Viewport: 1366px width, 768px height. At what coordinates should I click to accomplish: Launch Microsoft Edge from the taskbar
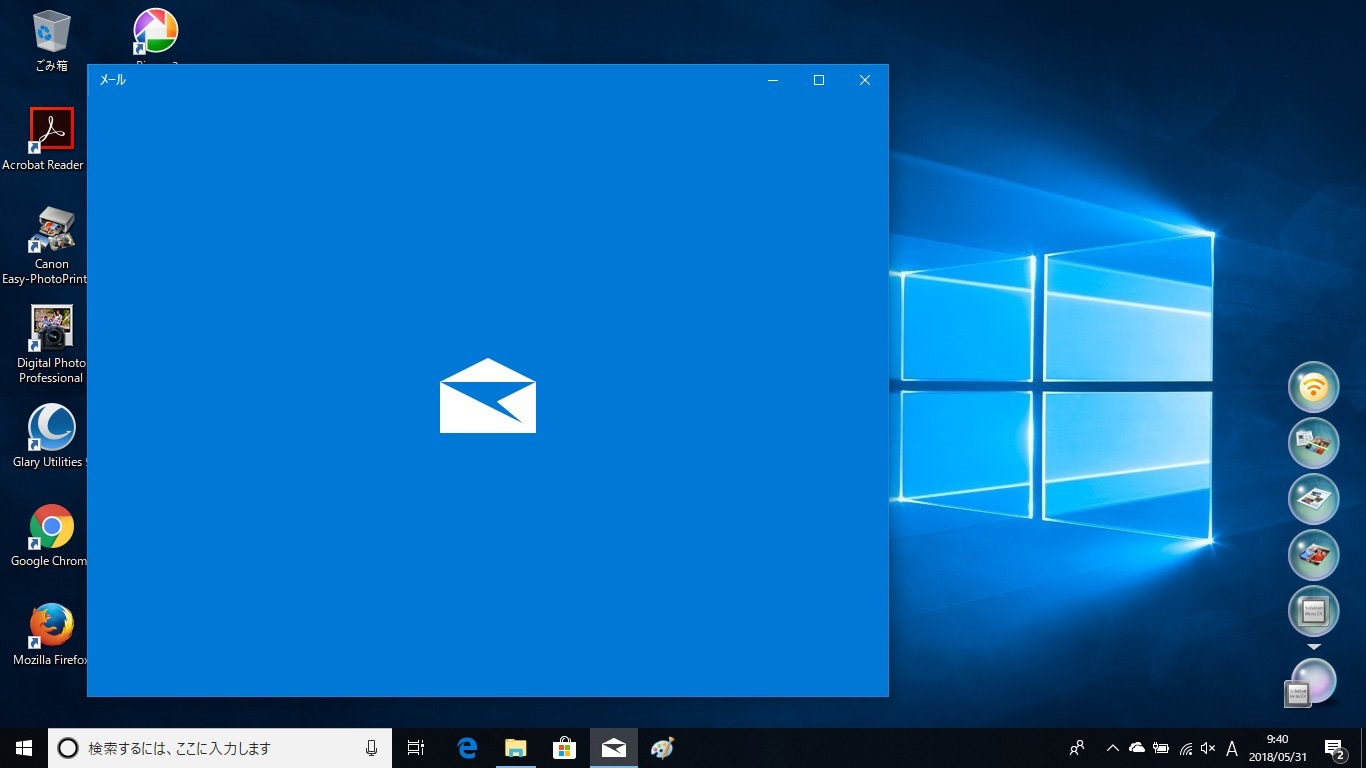click(x=467, y=748)
